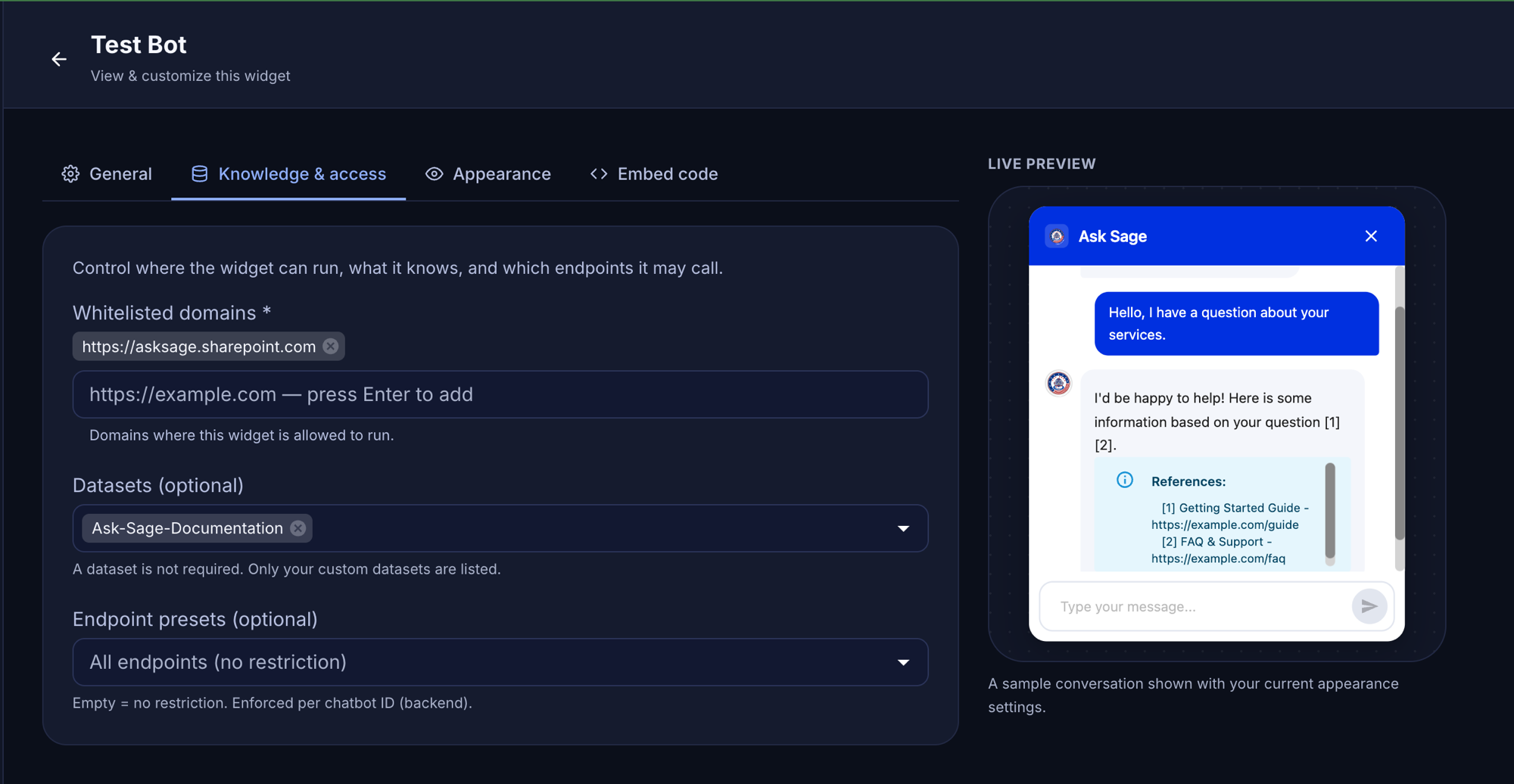Focus the whitelisted domain input field
The height and width of the screenshot is (784, 1514).
click(x=500, y=394)
